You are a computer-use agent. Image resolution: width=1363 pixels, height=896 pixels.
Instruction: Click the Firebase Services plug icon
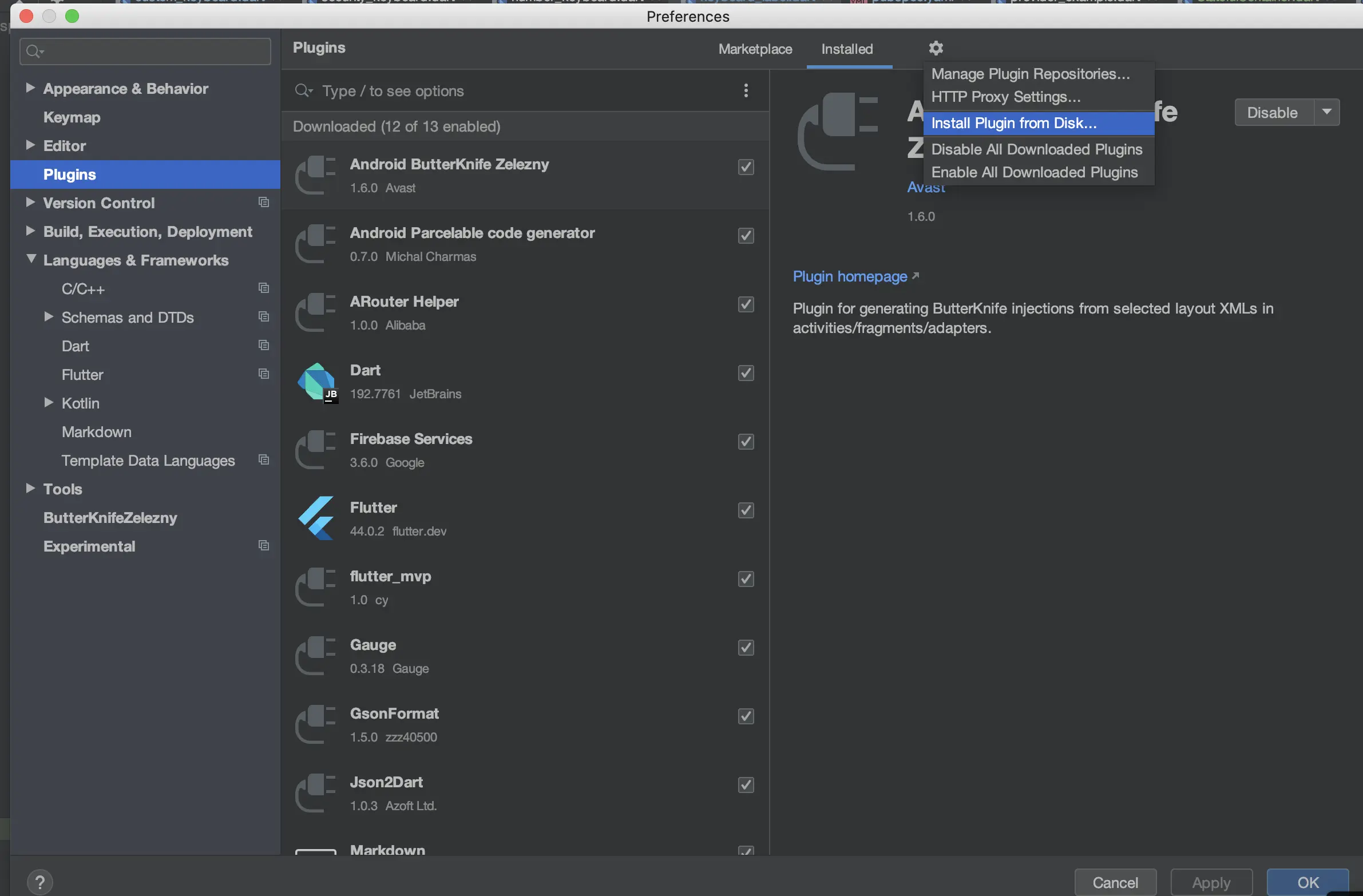[x=315, y=450]
